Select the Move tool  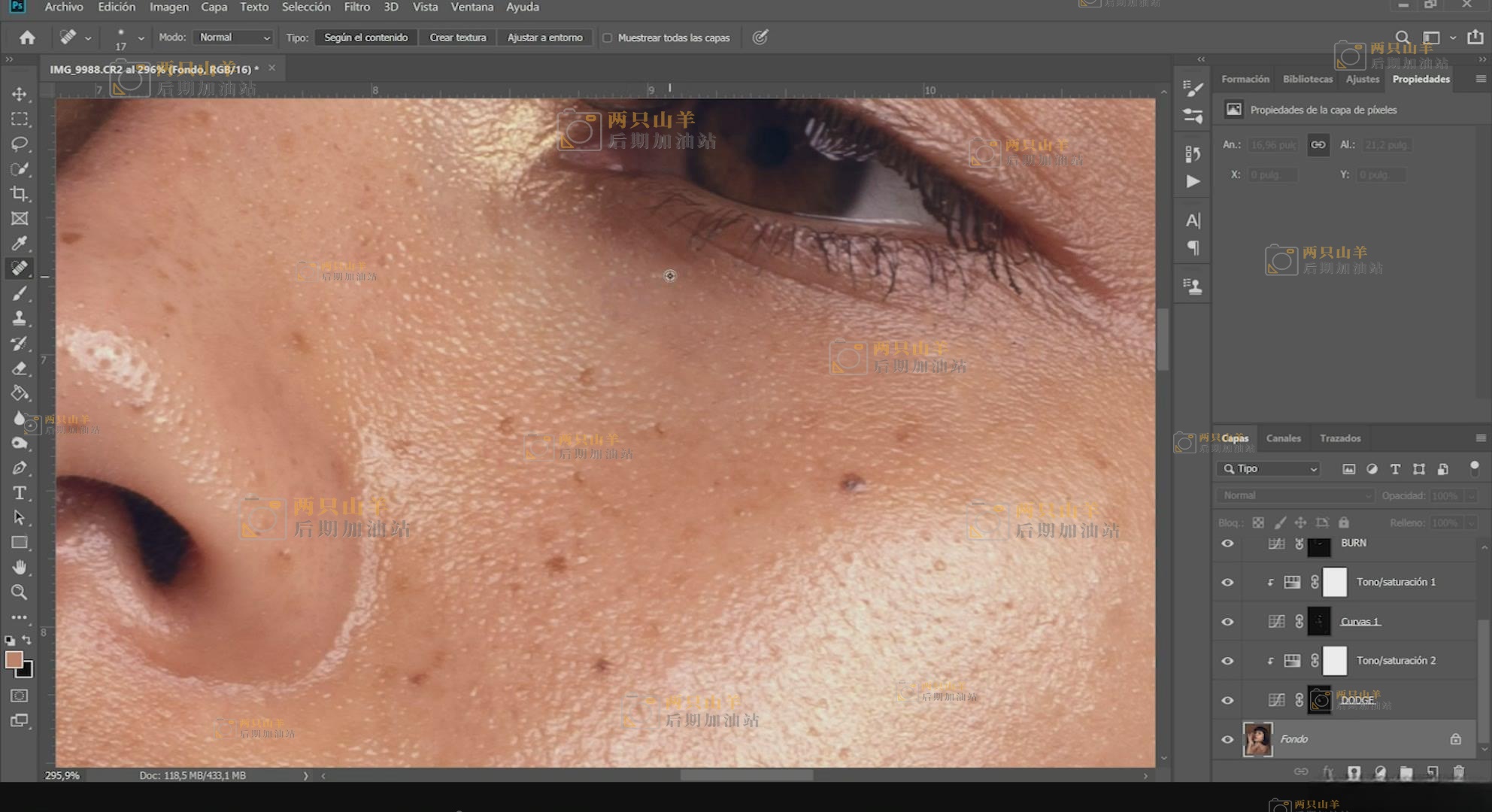[x=20, y=94]
